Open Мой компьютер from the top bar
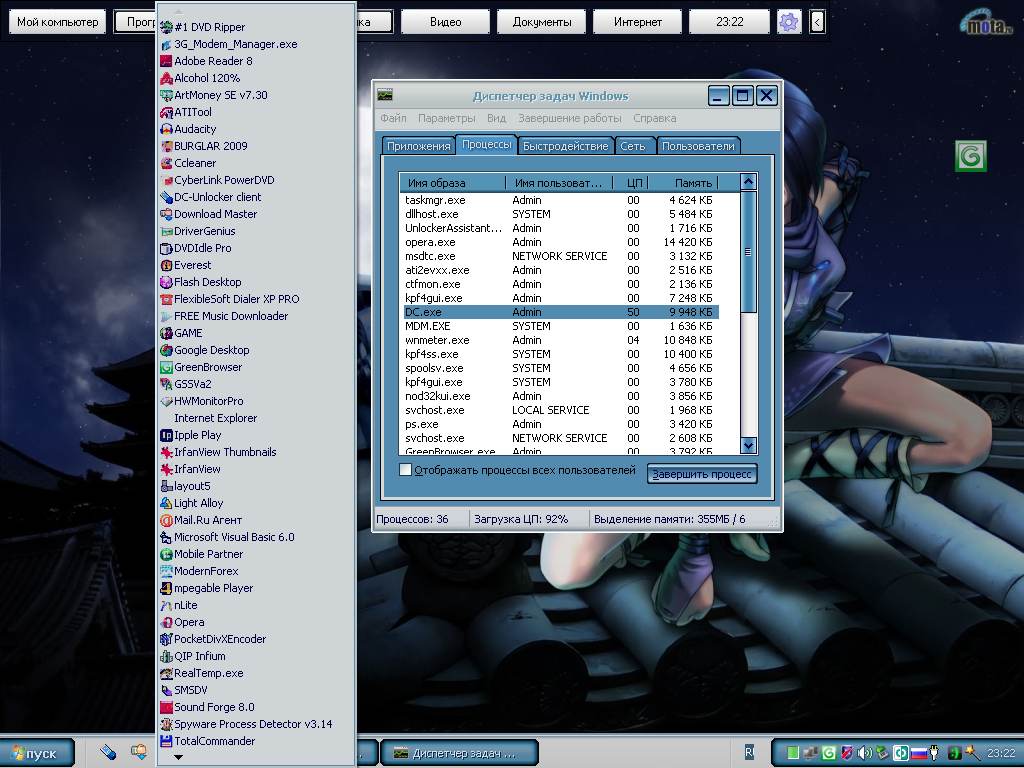The image size is (1024, 768). (57, 22)
